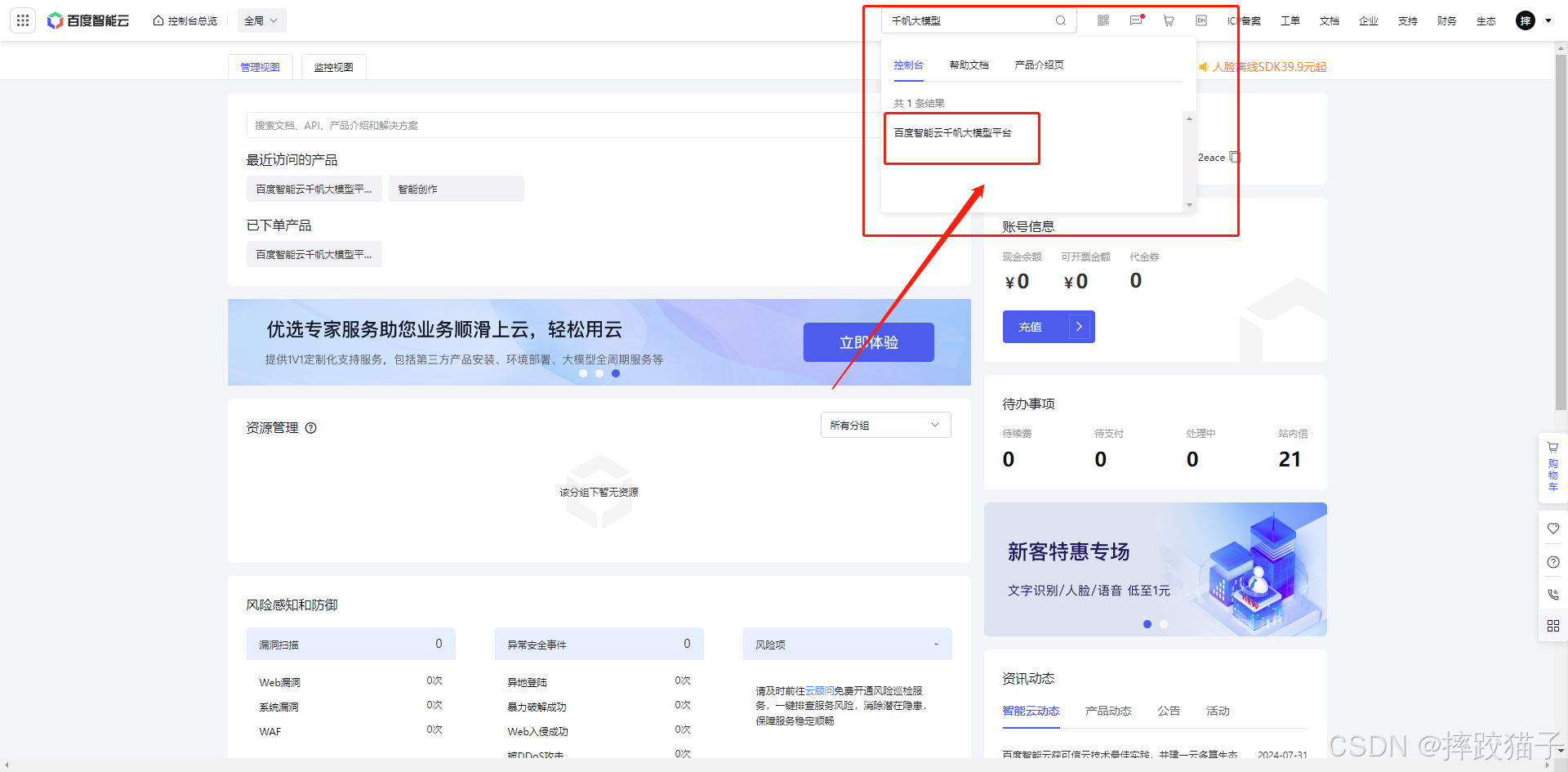Screen dimensions: 1568x772
Task: Open the 企业 menu
Action: [1369, 20]
